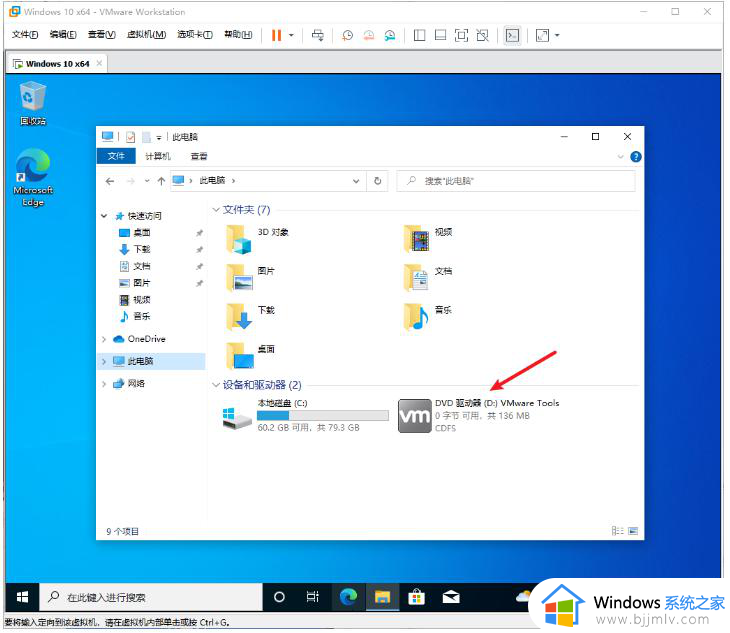Select 音乐 in the navigation pane
Screen dimensions: 730x633
point(142,316)
